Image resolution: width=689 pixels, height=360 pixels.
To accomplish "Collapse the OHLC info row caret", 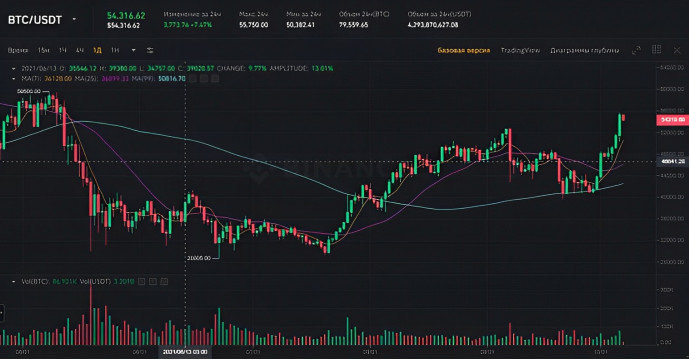I will [14, 69].
